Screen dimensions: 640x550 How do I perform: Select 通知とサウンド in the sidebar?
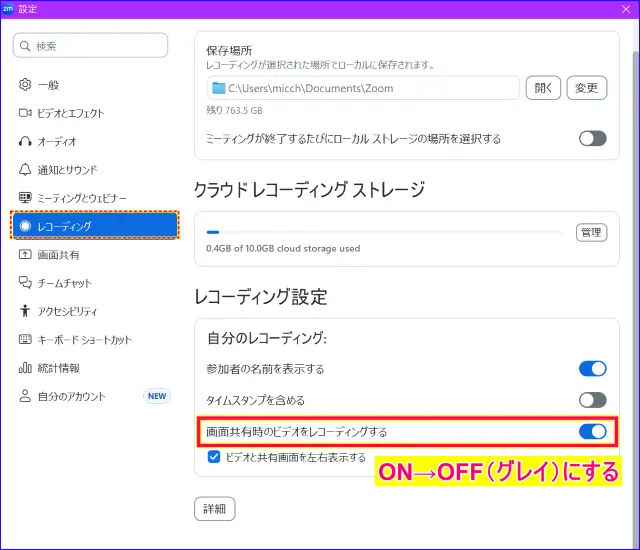pyautogui.click(x=94, y=169)
